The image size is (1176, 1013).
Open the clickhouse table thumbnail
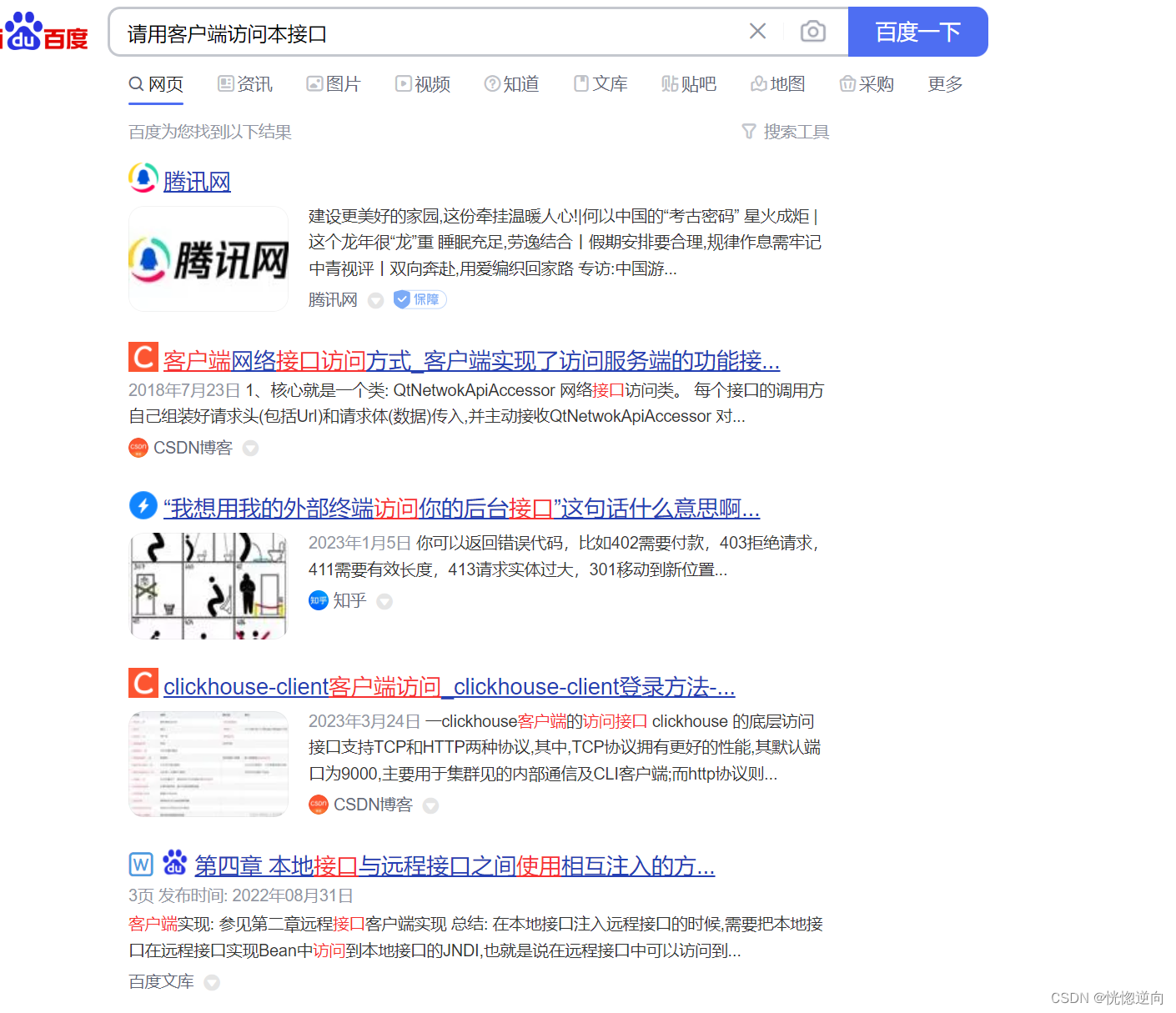click(x=209, y=765)
